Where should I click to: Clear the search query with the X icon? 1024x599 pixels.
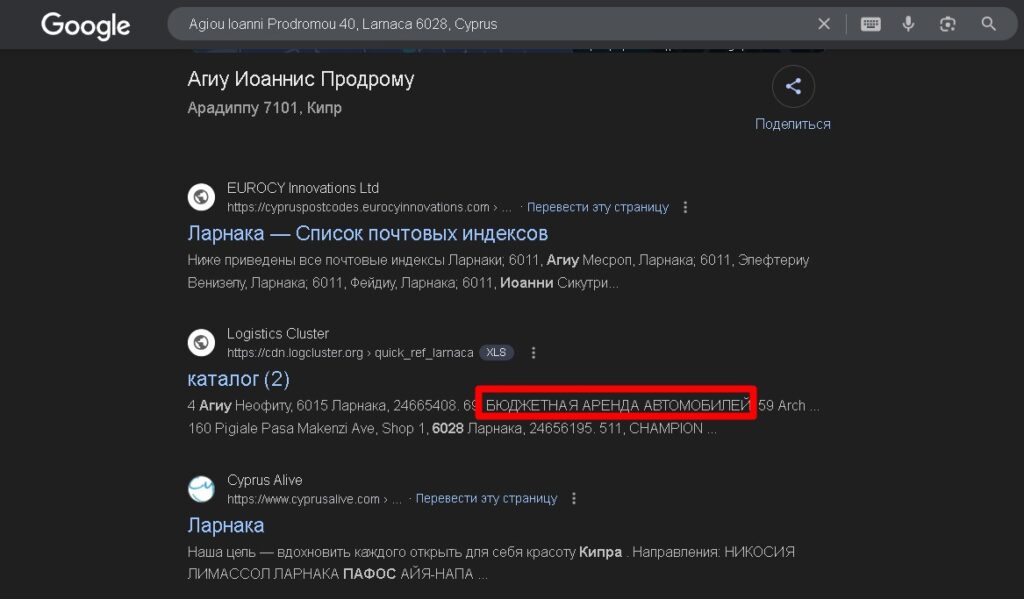click(x=824, y=24)
